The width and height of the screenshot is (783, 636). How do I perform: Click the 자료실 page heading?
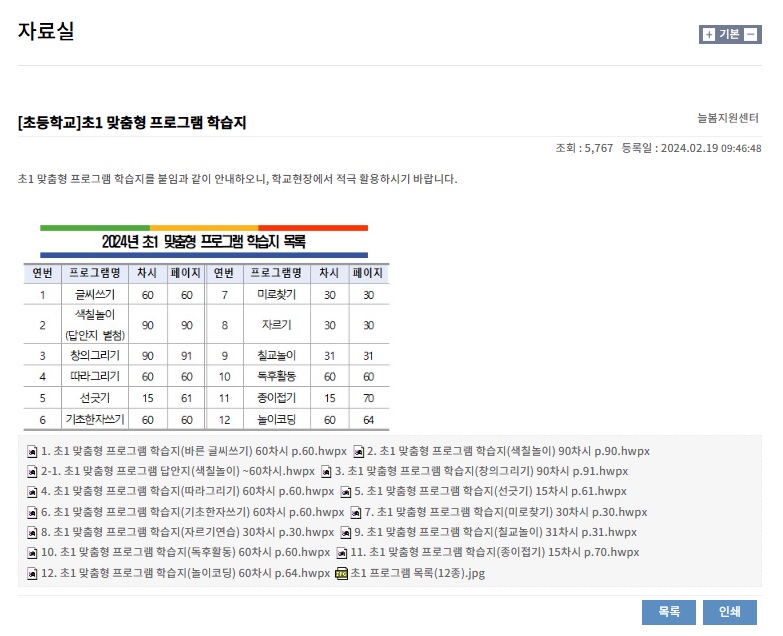[x=46, y=31]
